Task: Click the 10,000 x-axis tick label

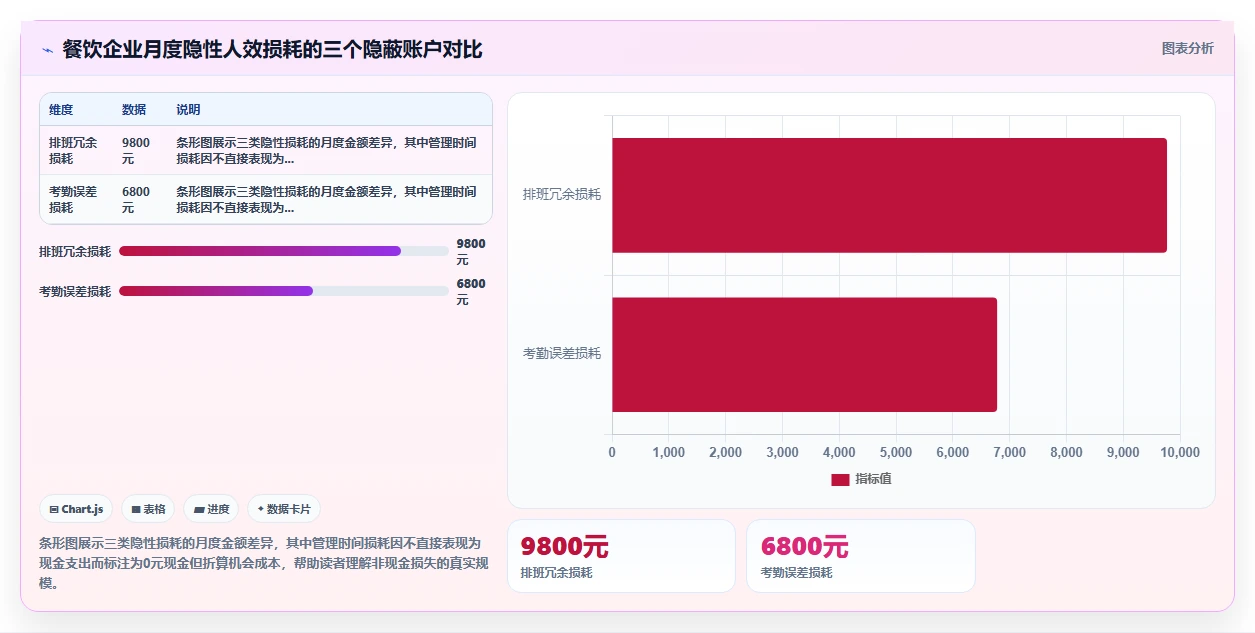Action: 1180,452
